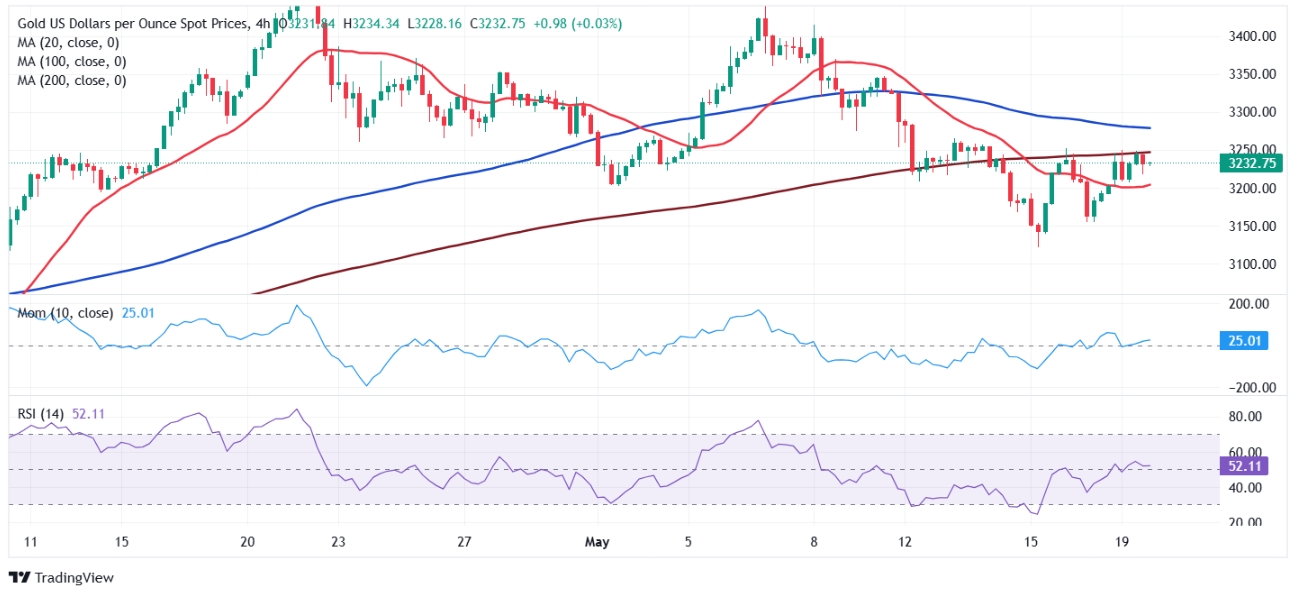This screenshot has height=591, width=1294.
Task: Click the purple 52.11 RSI value tag
Action: coord(1243,465)
